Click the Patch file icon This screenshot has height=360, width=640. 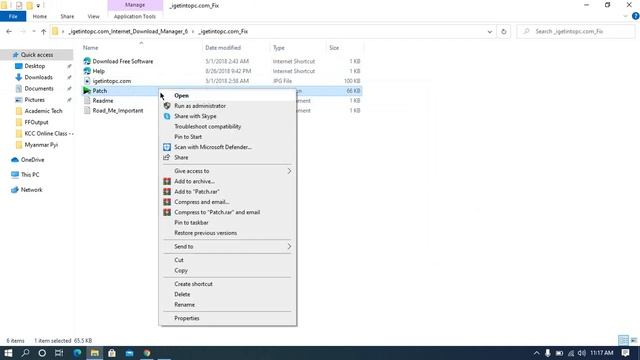tap(87, 91)
